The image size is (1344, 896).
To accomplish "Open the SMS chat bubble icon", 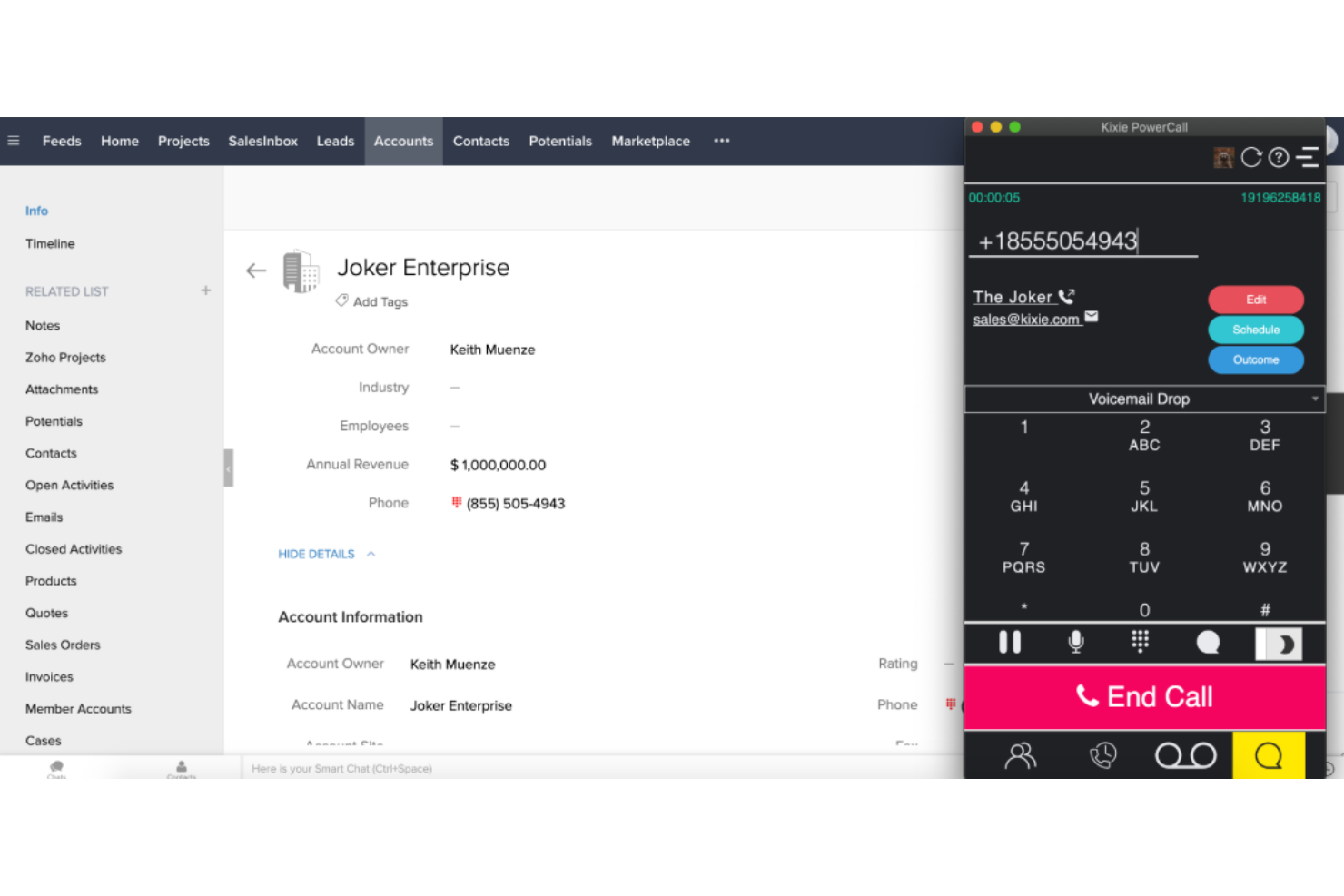I will 1208,643.
